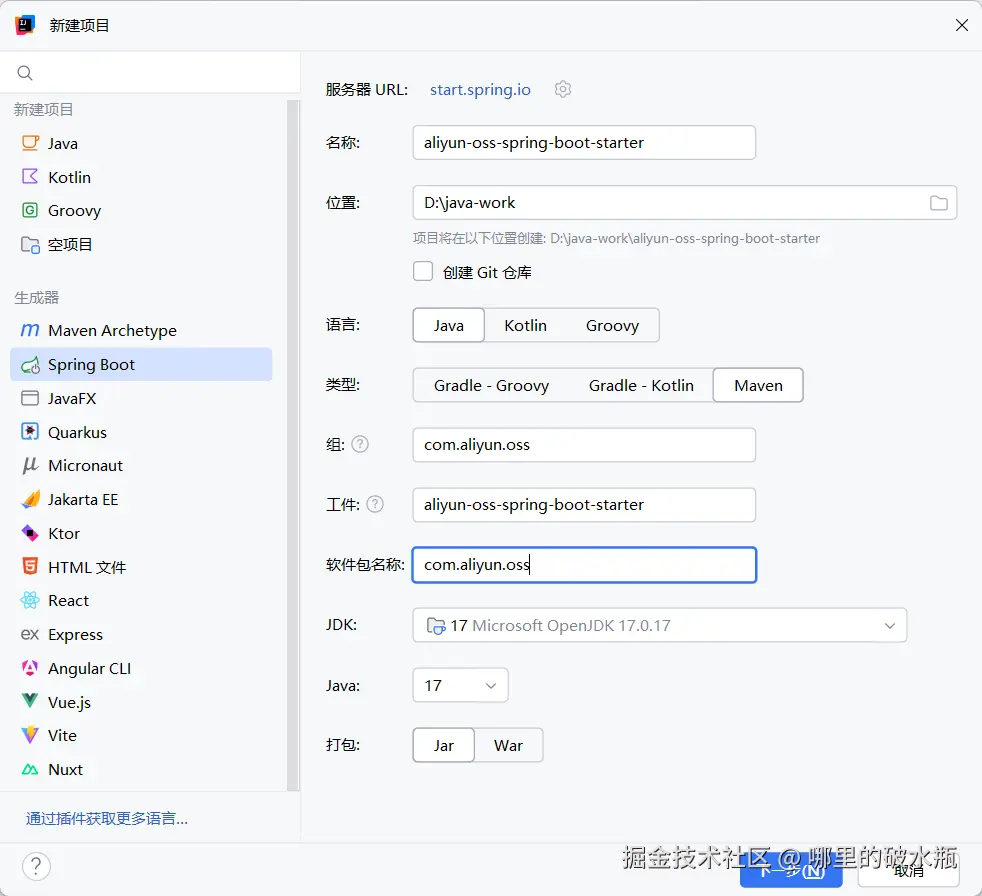Select Micronaut in generator list
This screenshot has width=982, height=896.
tap(142, 465)
